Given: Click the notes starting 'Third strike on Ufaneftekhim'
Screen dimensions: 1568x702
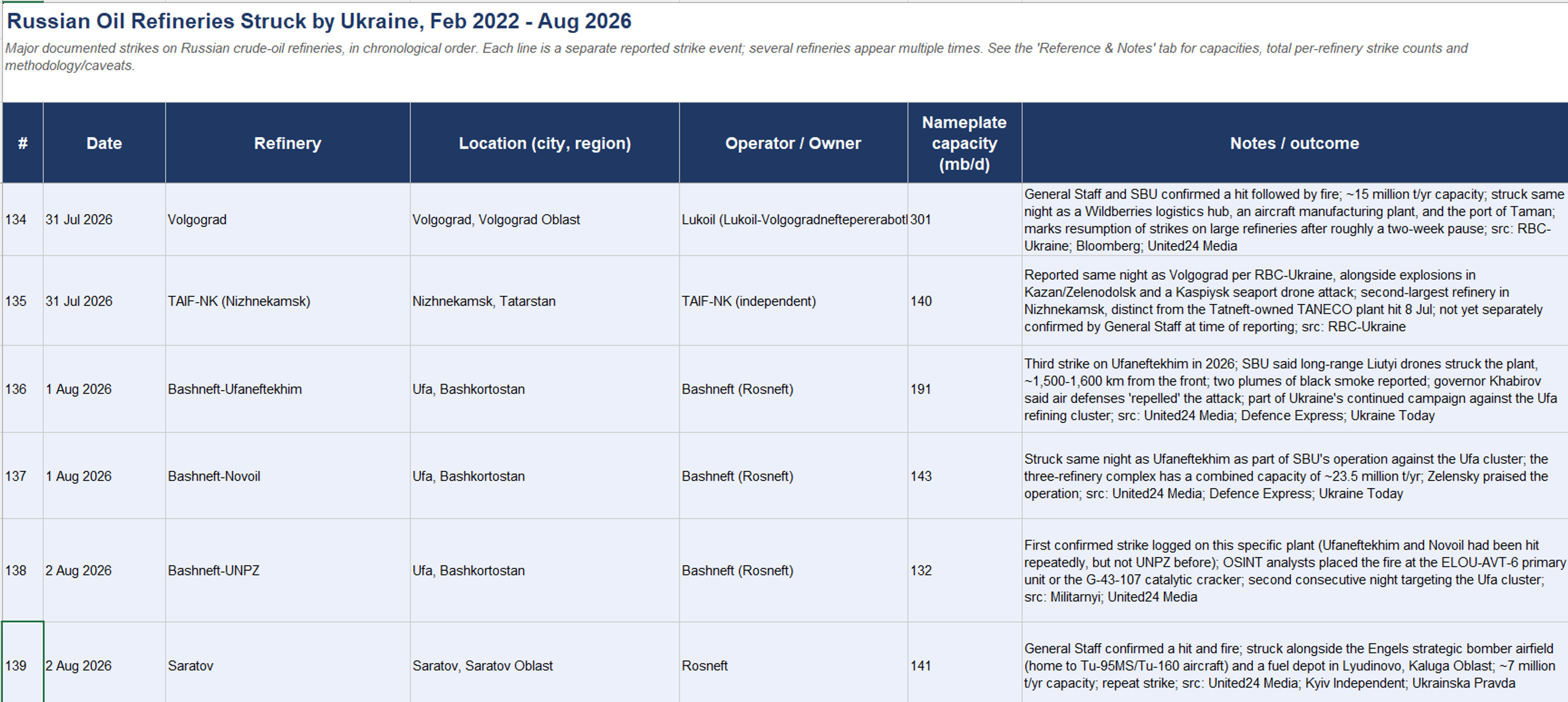Looking at the screenshot, I should (1295, 389).
